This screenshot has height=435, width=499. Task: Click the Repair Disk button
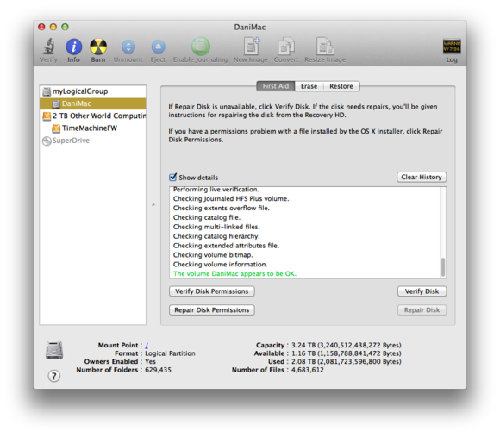coord(422,310)
